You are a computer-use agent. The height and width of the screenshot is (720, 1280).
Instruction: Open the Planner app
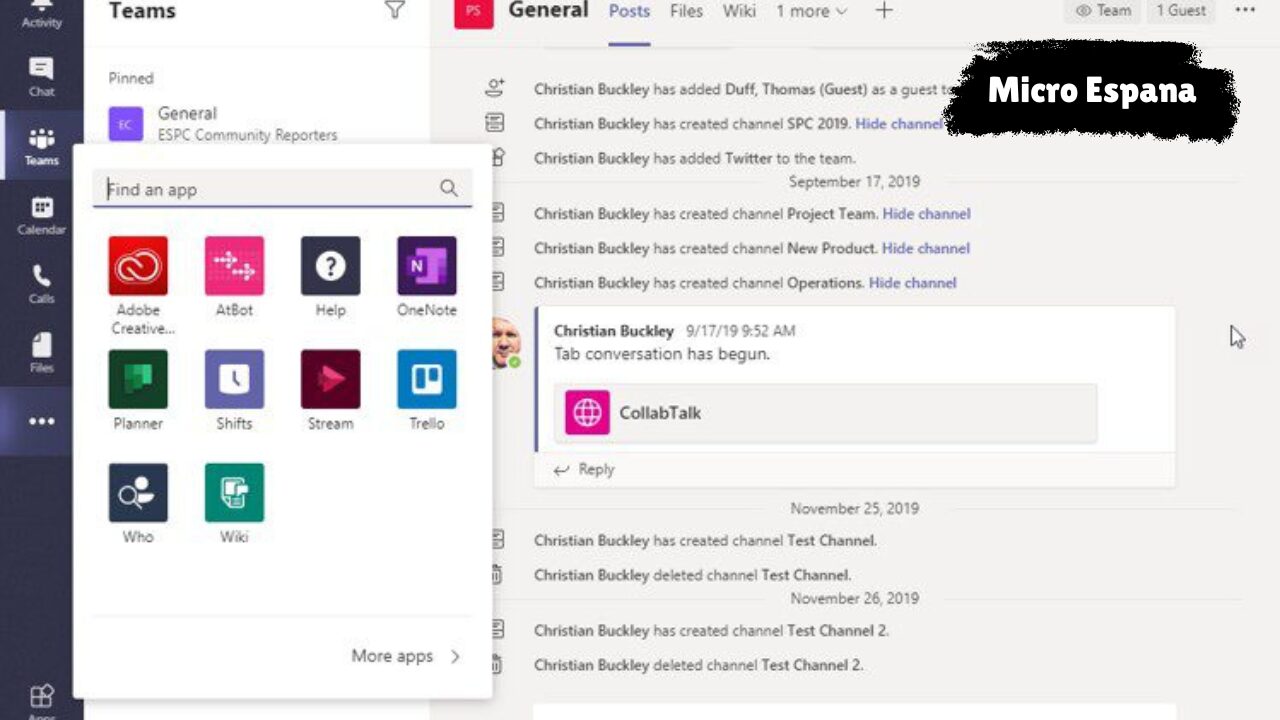click(x=137, y=379)
